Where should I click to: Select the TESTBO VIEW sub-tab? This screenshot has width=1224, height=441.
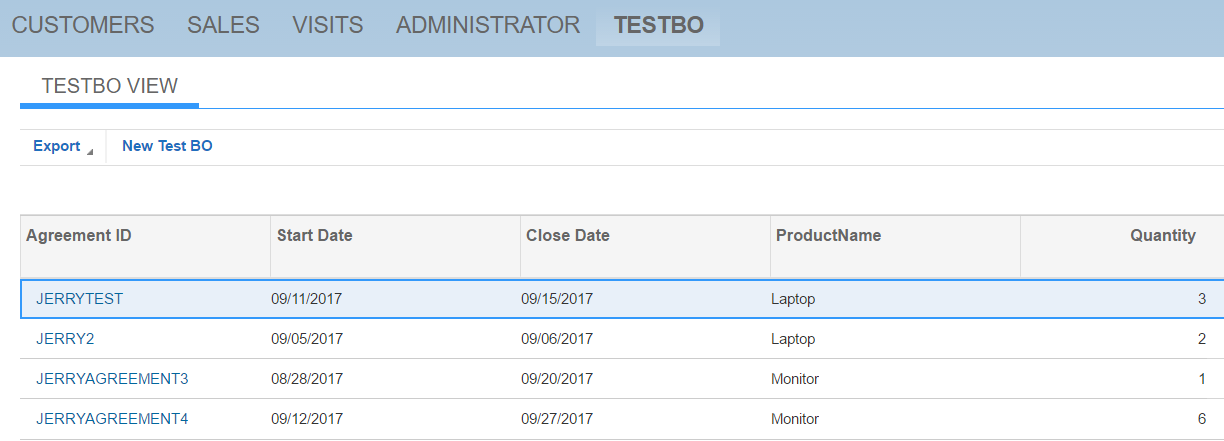(110, 86)
